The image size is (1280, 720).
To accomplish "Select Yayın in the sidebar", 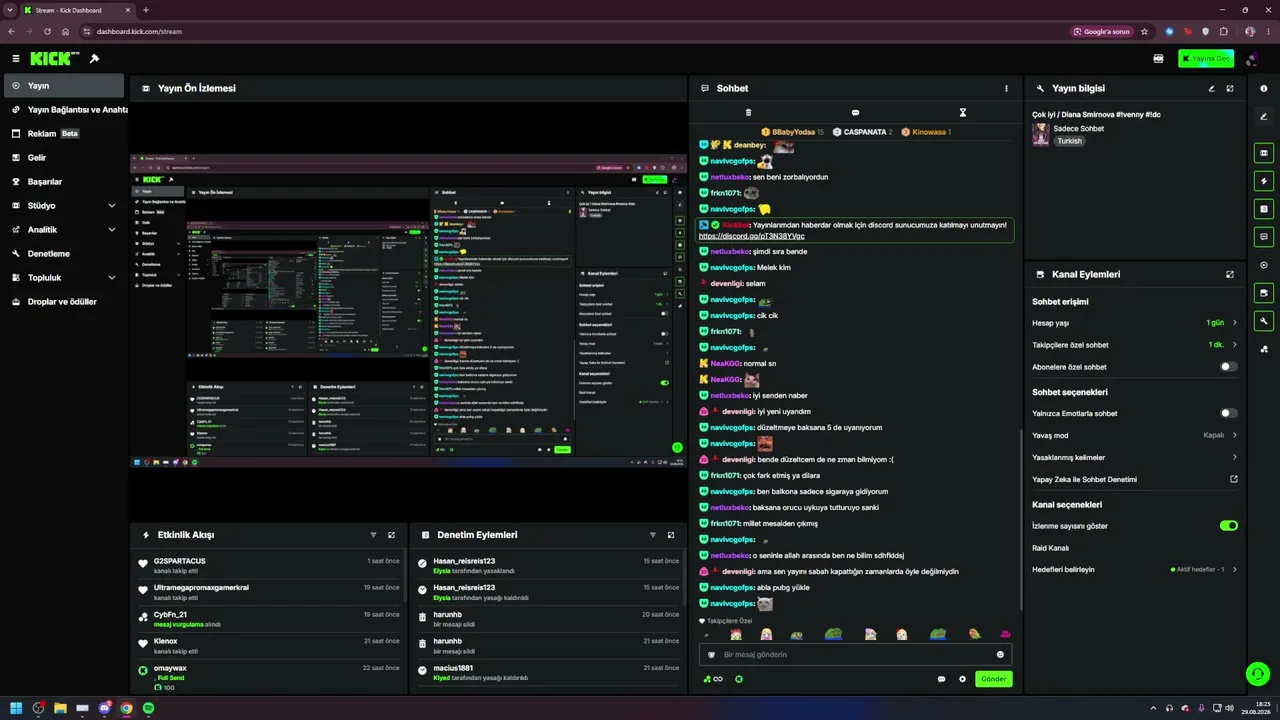I will 65,86.
